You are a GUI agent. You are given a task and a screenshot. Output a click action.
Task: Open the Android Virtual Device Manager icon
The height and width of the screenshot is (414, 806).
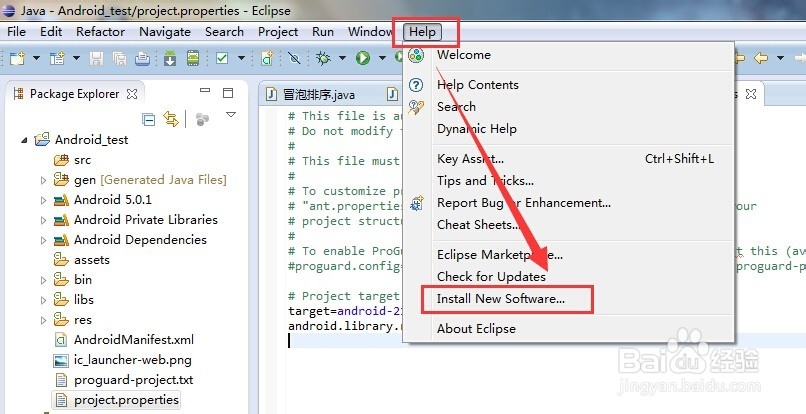(x=193, y=58)
